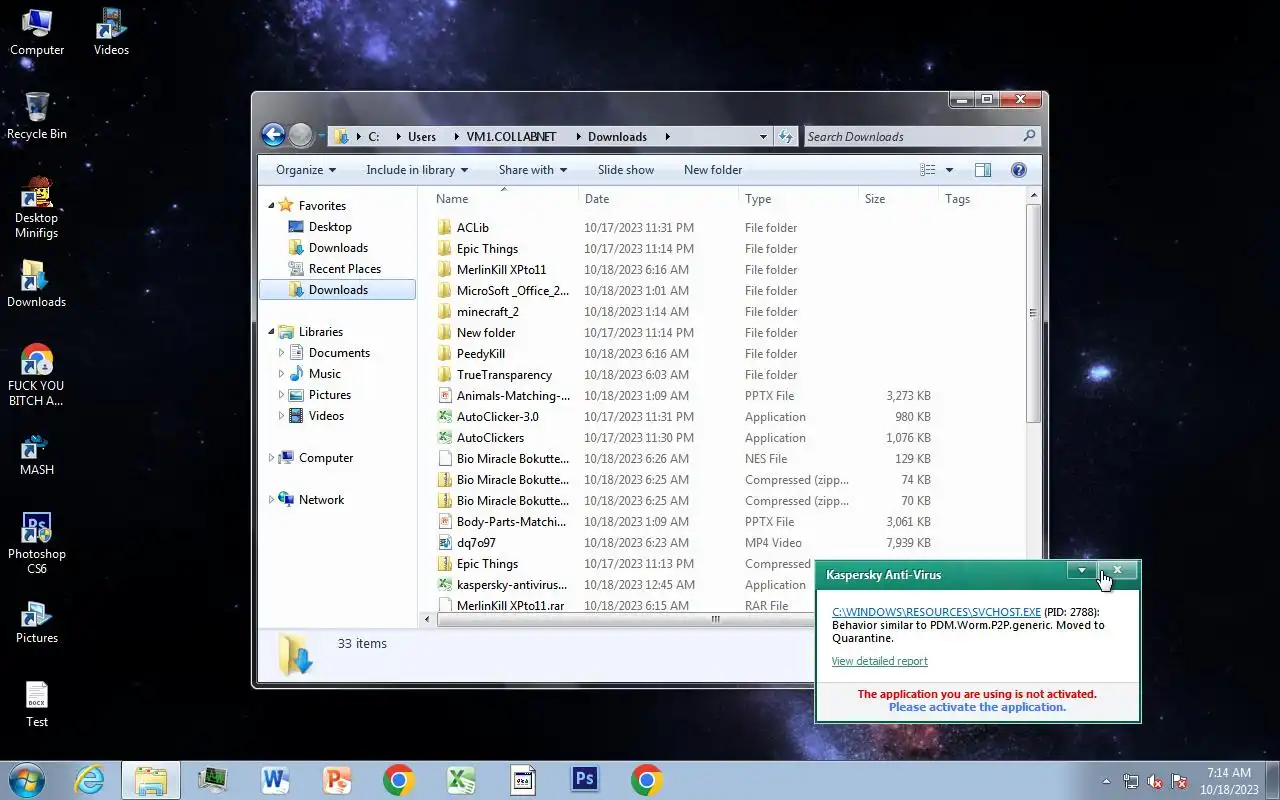Viewport: 1280px width, 800px height.
Task: Refresh the Downloads folder via address bar icon
Action: tap(786, 137)
